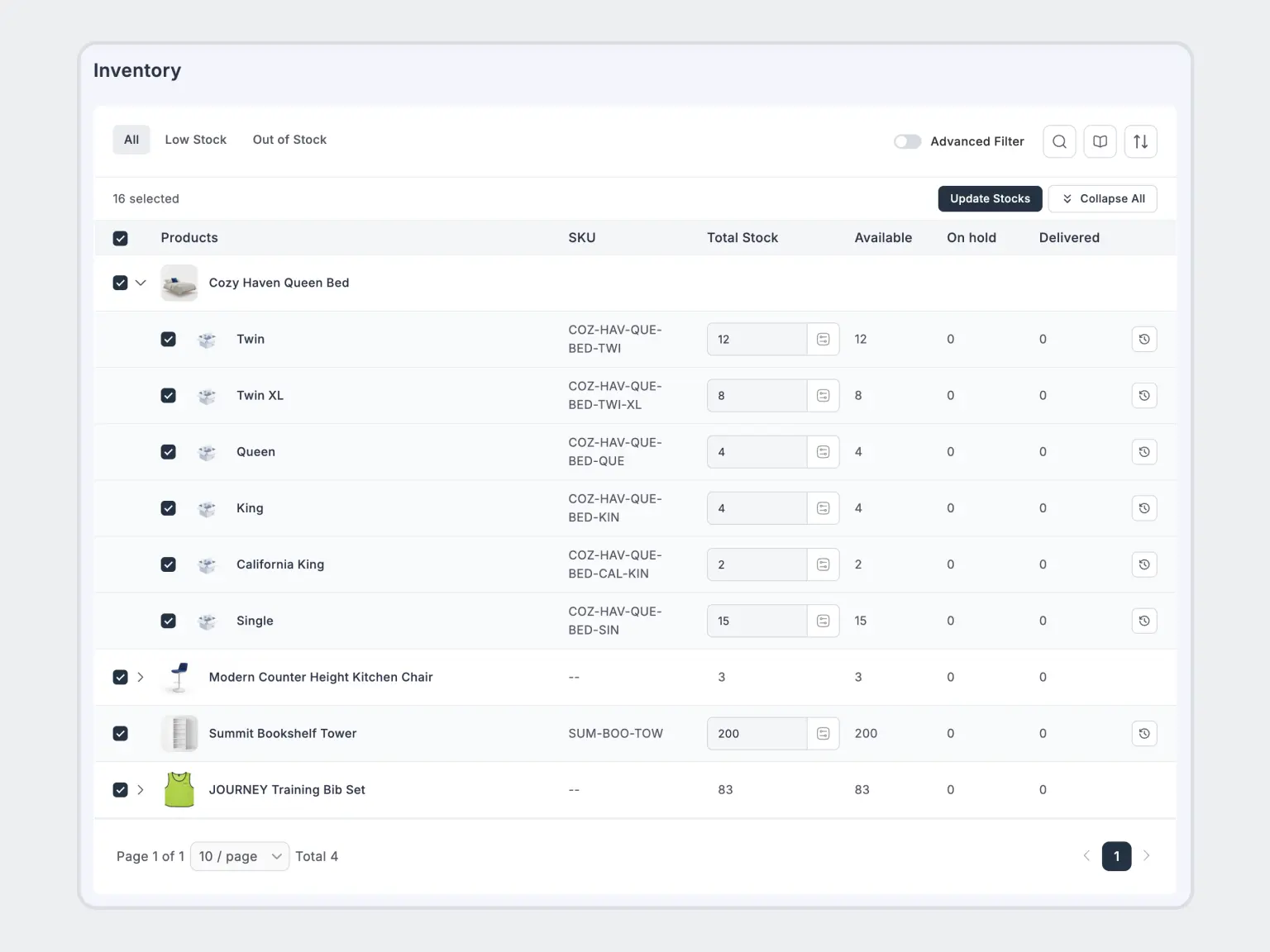
Task: Click the Collapse All button
Action: (x=1103, y=198)
